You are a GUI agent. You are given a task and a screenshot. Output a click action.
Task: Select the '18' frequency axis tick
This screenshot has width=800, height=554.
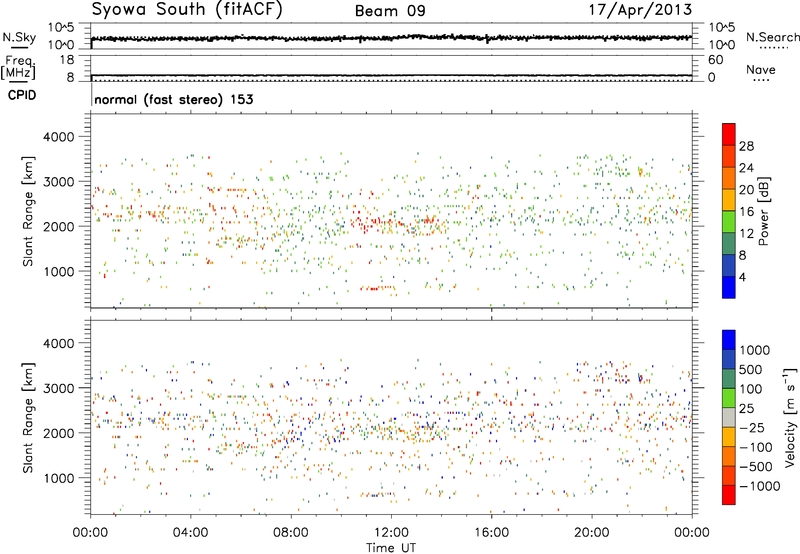67,60
